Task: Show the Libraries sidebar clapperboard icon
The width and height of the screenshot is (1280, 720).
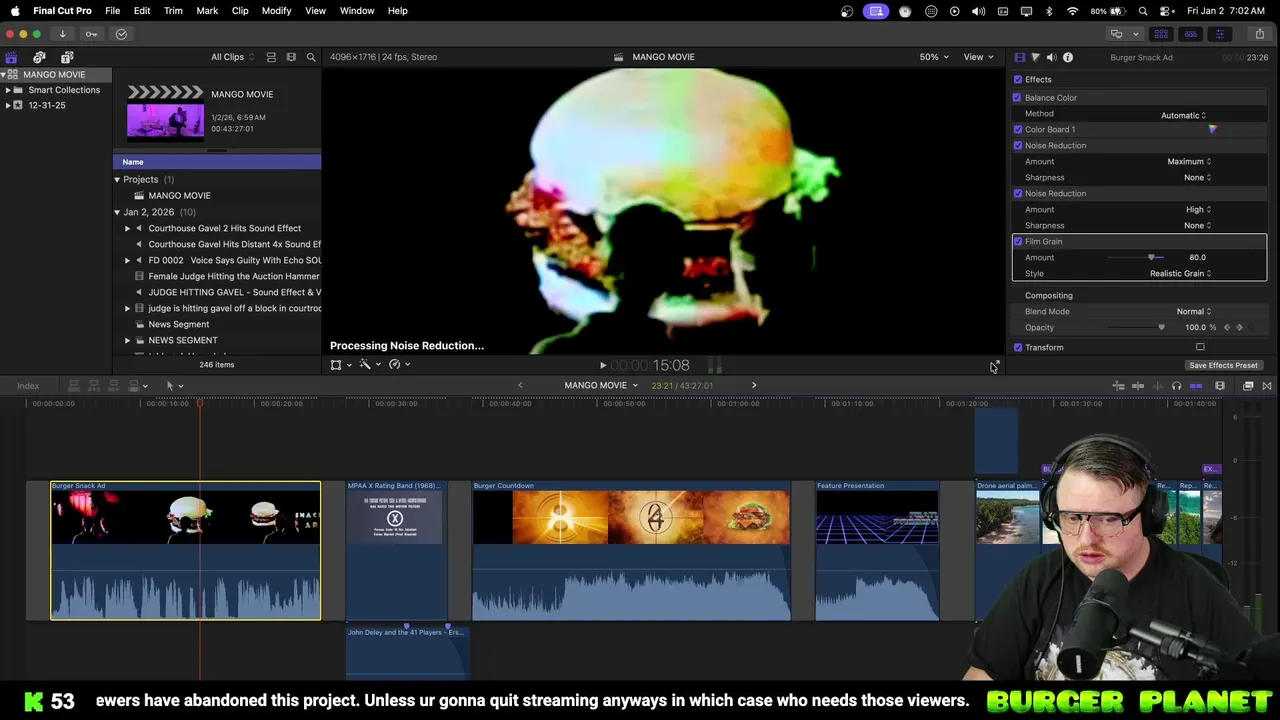Action: (x=11, y=57)
